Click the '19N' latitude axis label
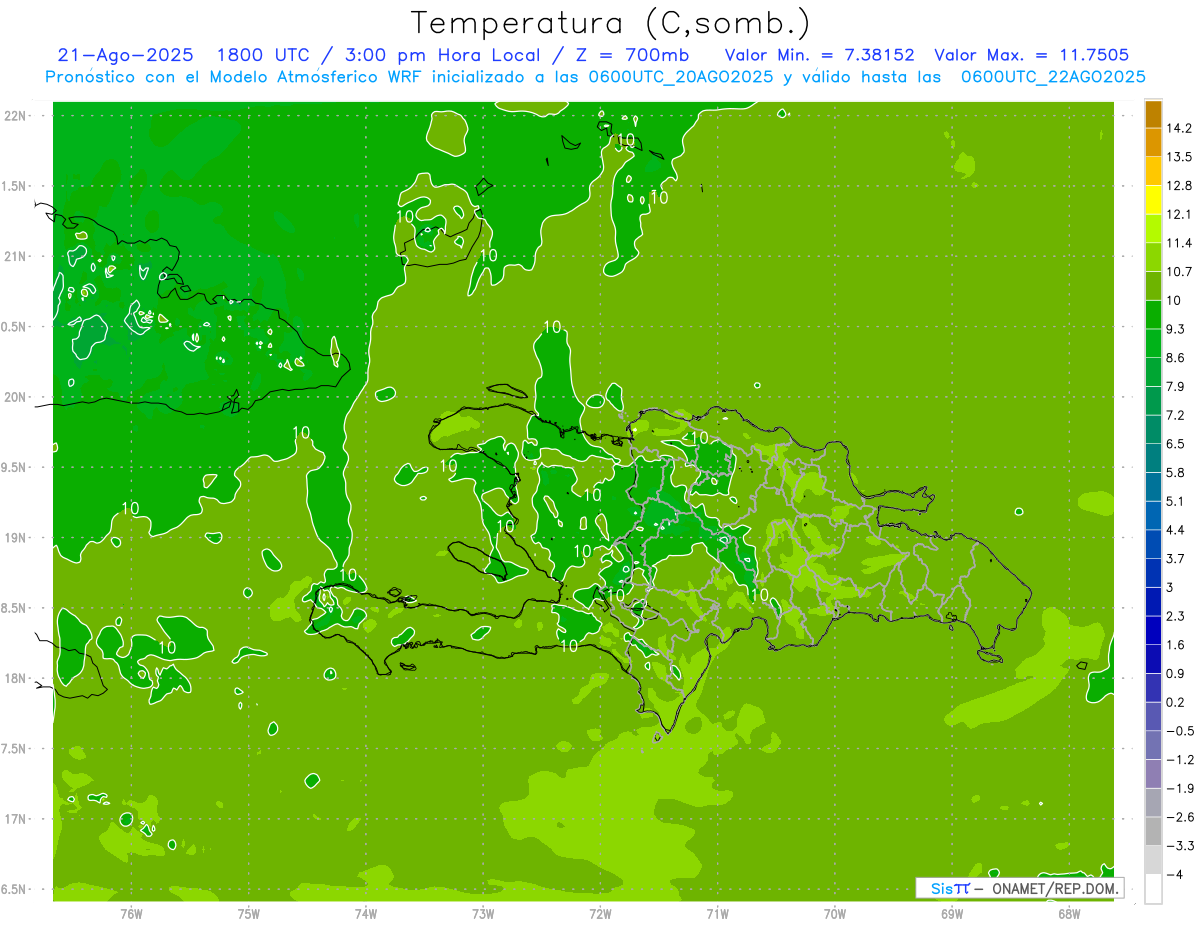The image size is (1200, 927). (x=16, y=538)
